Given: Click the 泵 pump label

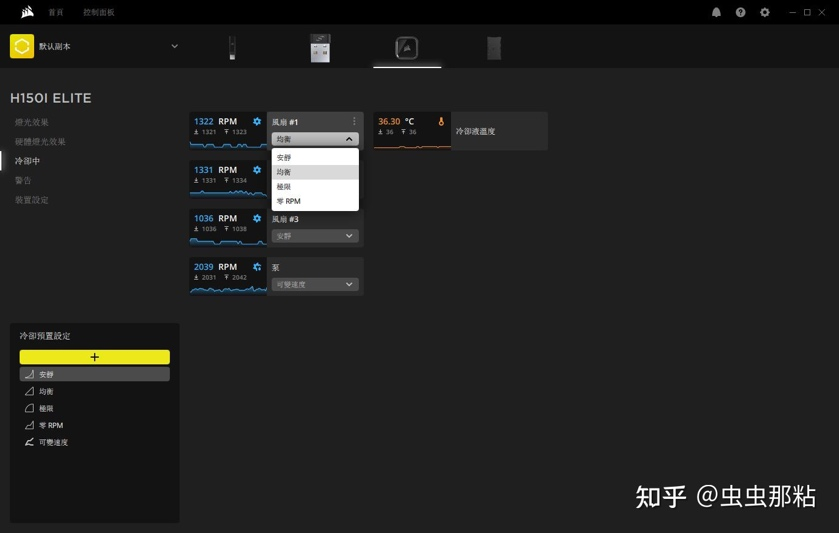Looking at the screenshot, I should coord(276,267).
